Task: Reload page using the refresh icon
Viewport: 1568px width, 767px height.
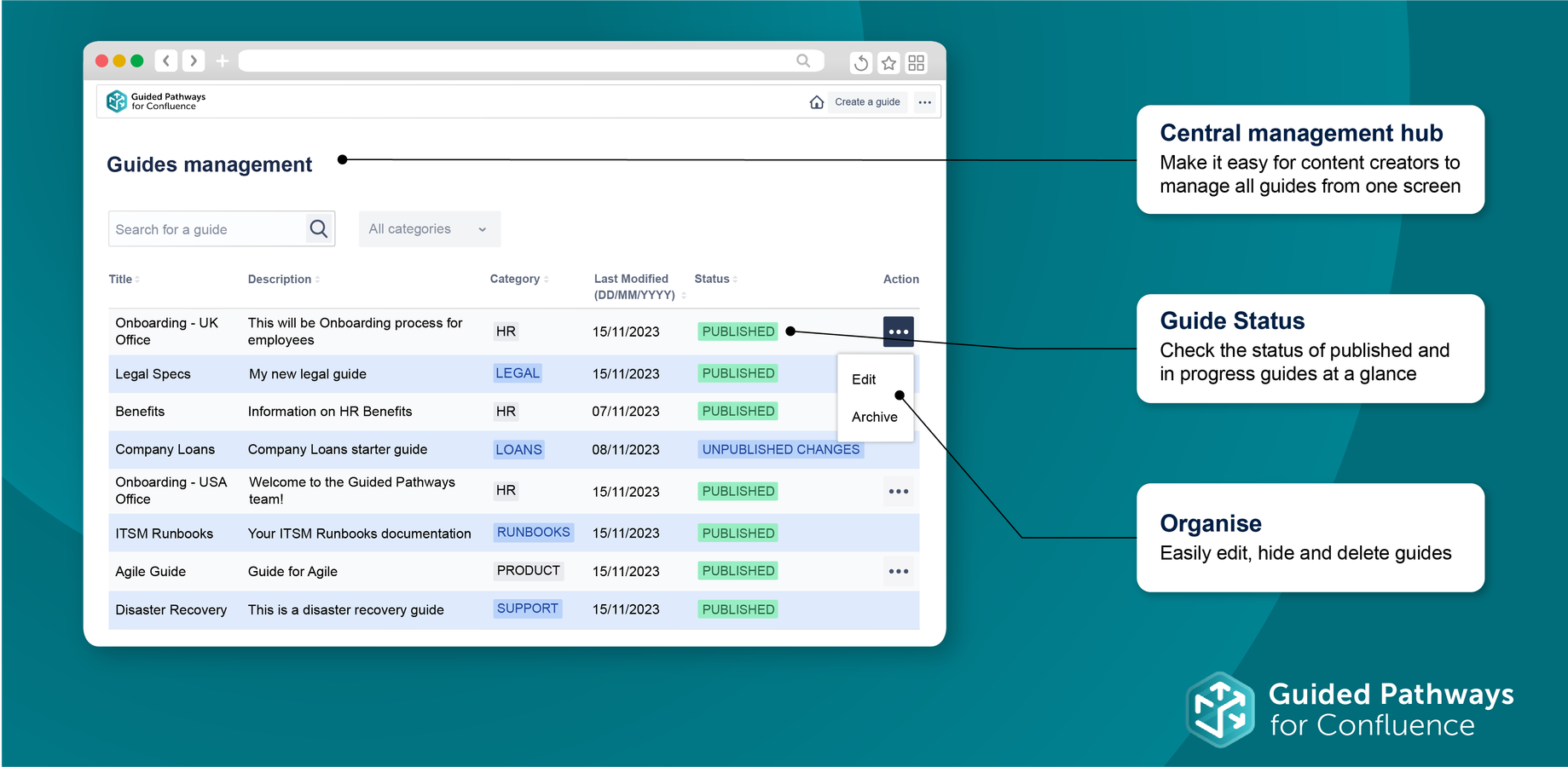Action: [861, 62]
